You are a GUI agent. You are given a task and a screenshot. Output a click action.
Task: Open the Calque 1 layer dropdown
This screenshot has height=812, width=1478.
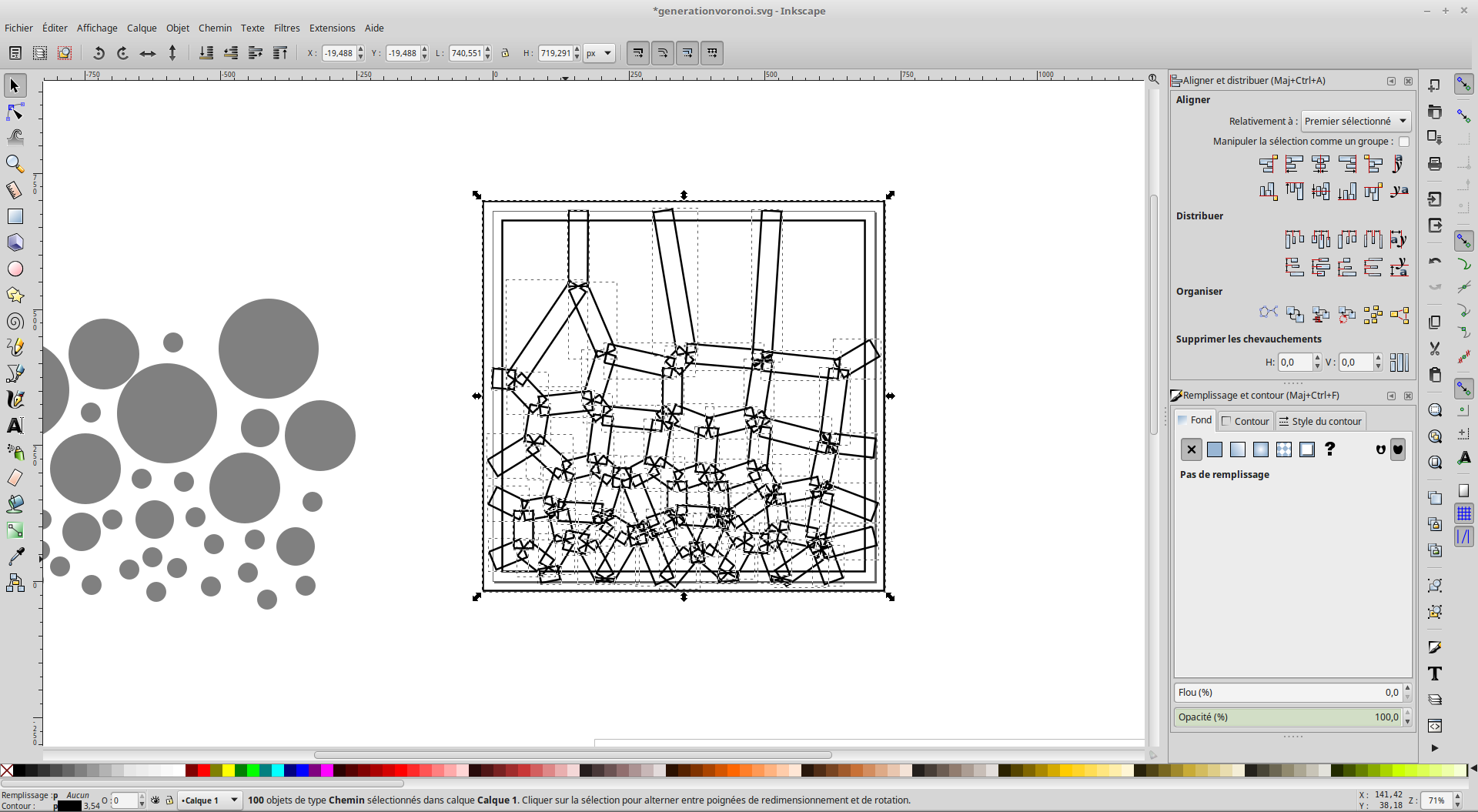coord(209,800)
